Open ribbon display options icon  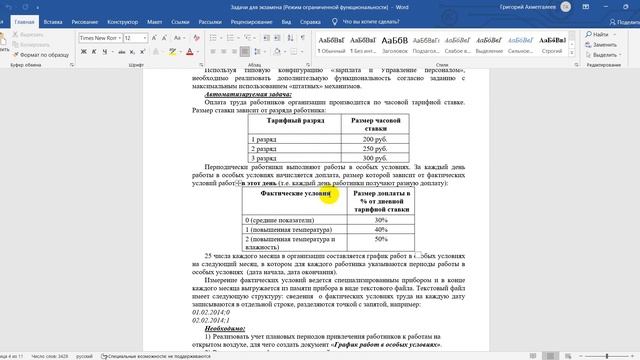[586, 7]
